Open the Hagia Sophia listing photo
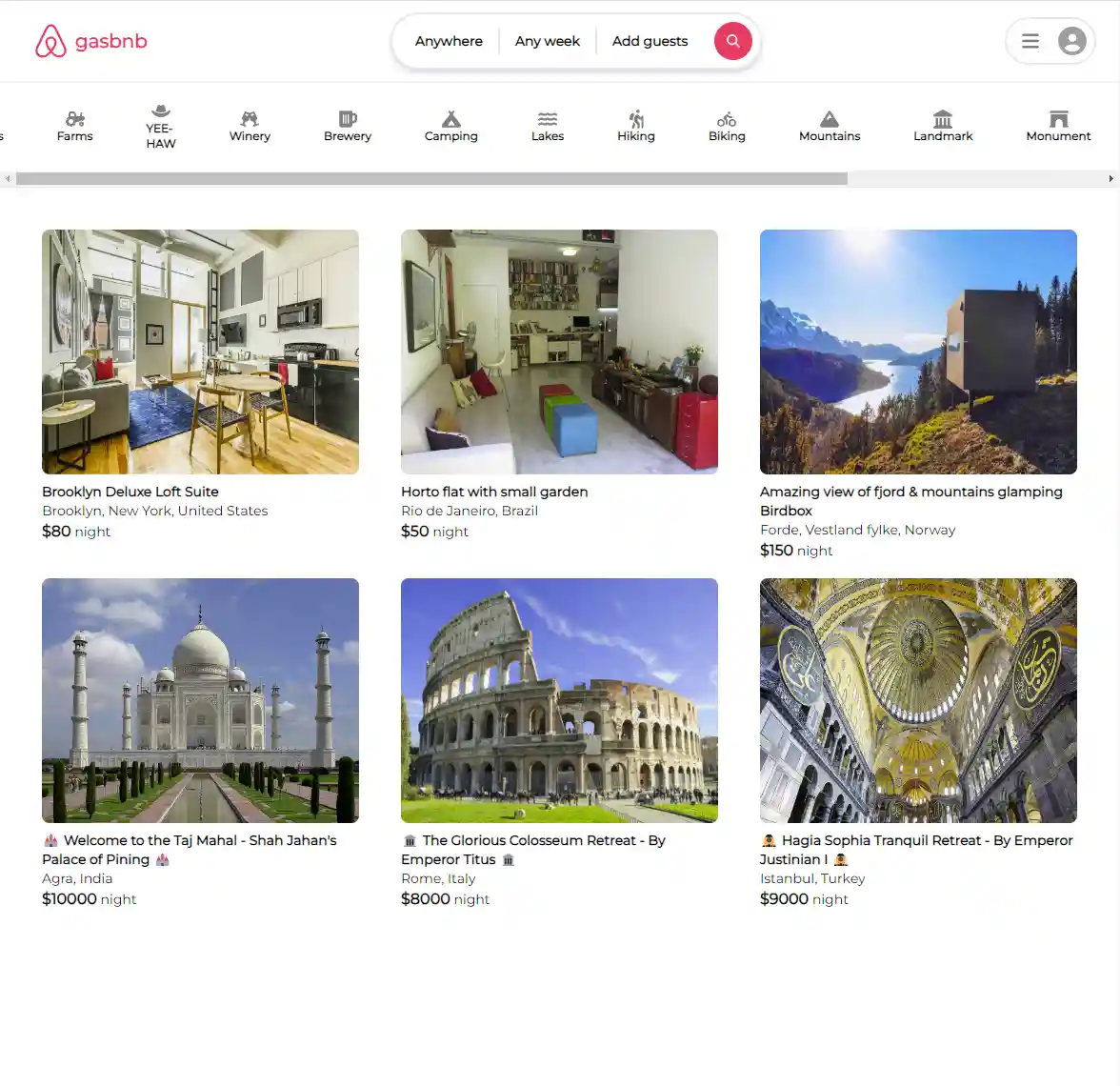 pos(918,700)
